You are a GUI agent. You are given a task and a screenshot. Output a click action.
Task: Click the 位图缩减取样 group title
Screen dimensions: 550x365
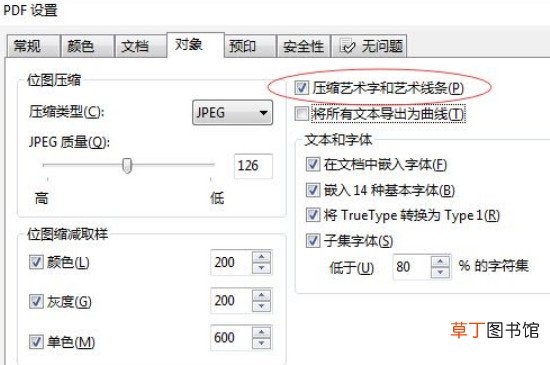pyautogui.click(x=67, y=234)
